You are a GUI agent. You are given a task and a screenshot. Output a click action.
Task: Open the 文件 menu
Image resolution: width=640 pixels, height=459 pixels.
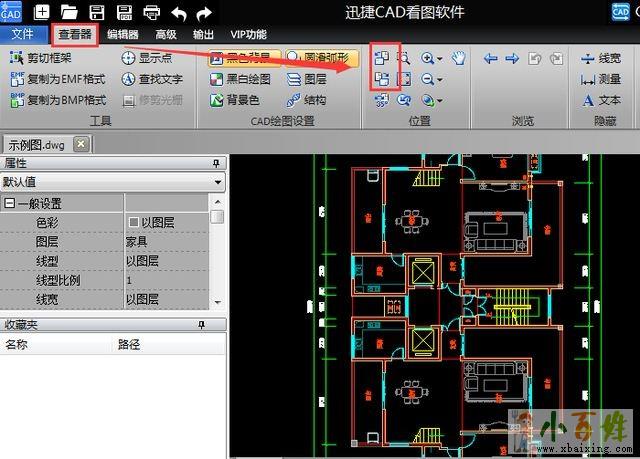[x=23, y=34]
